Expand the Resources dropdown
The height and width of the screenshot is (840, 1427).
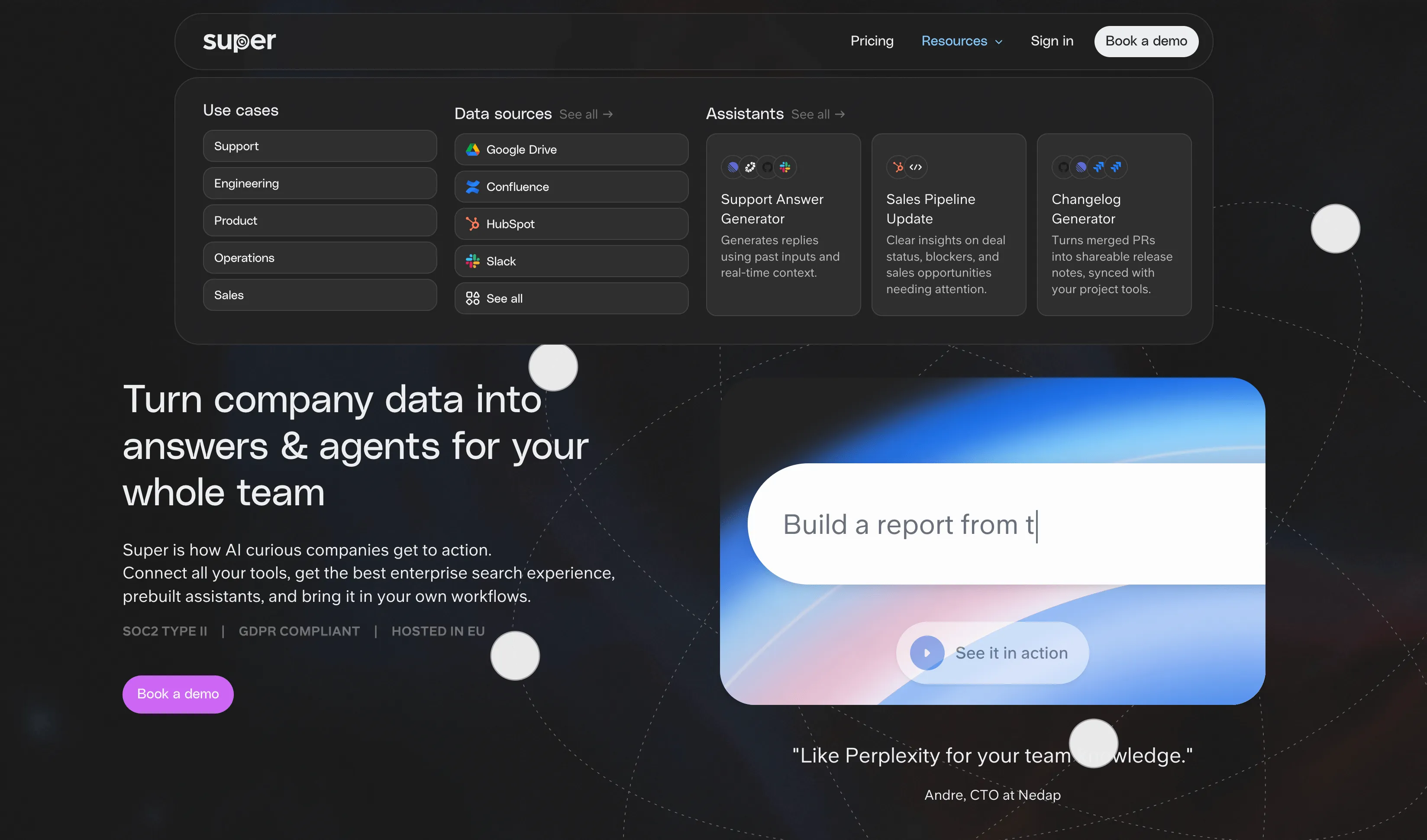coord(962,41)
